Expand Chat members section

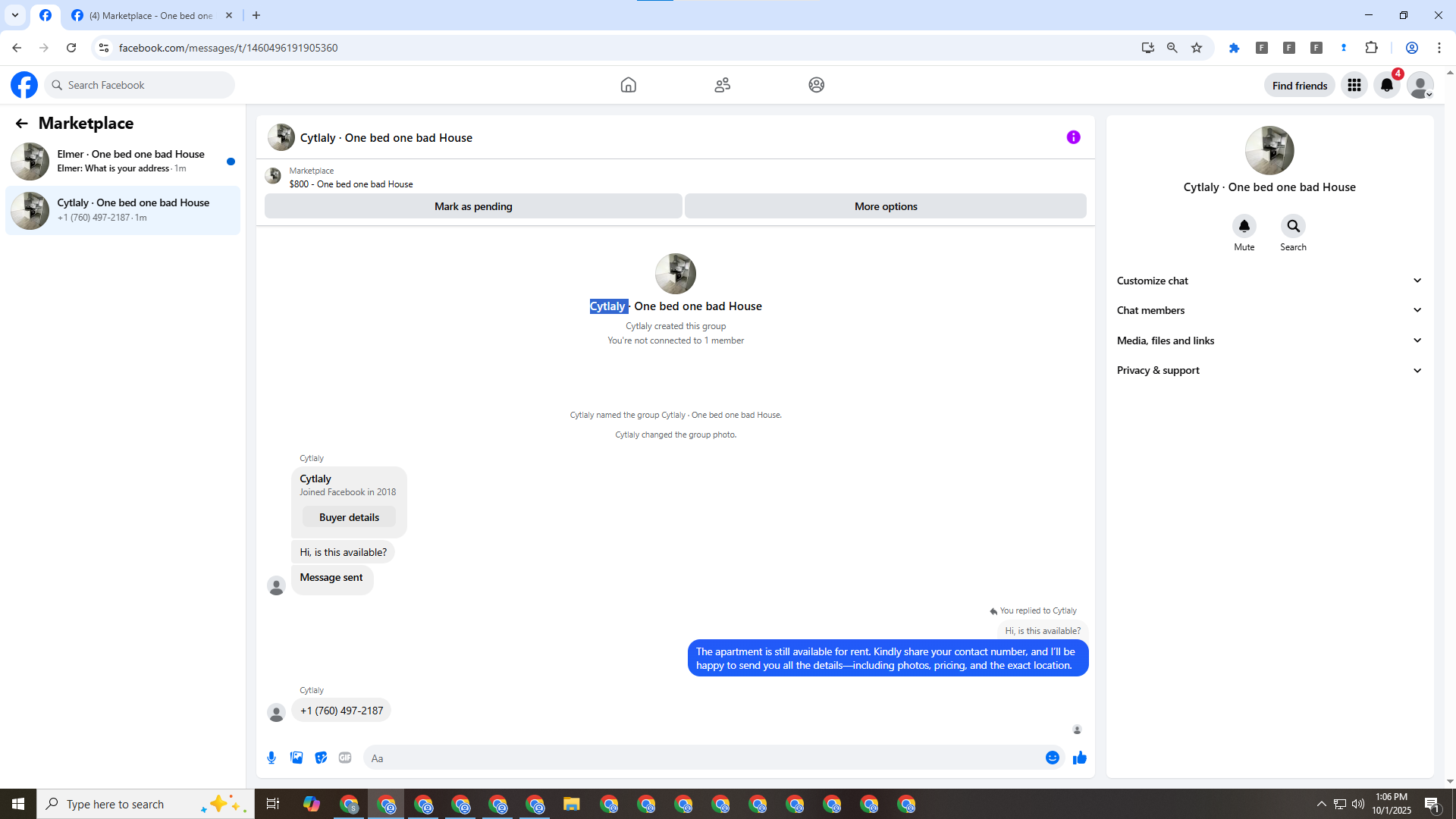coord(1269,310)
